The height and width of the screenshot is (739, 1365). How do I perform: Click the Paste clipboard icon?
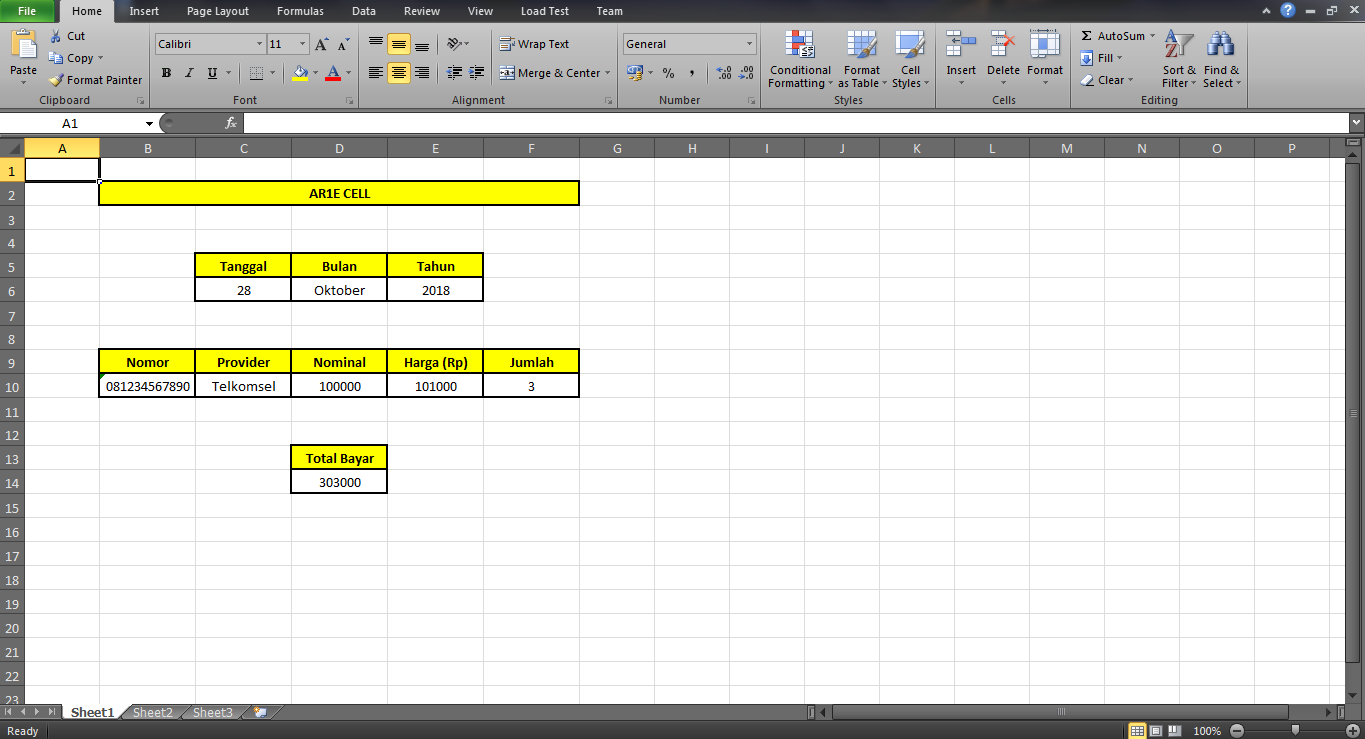pyautogui.click(x=23, y=45)
